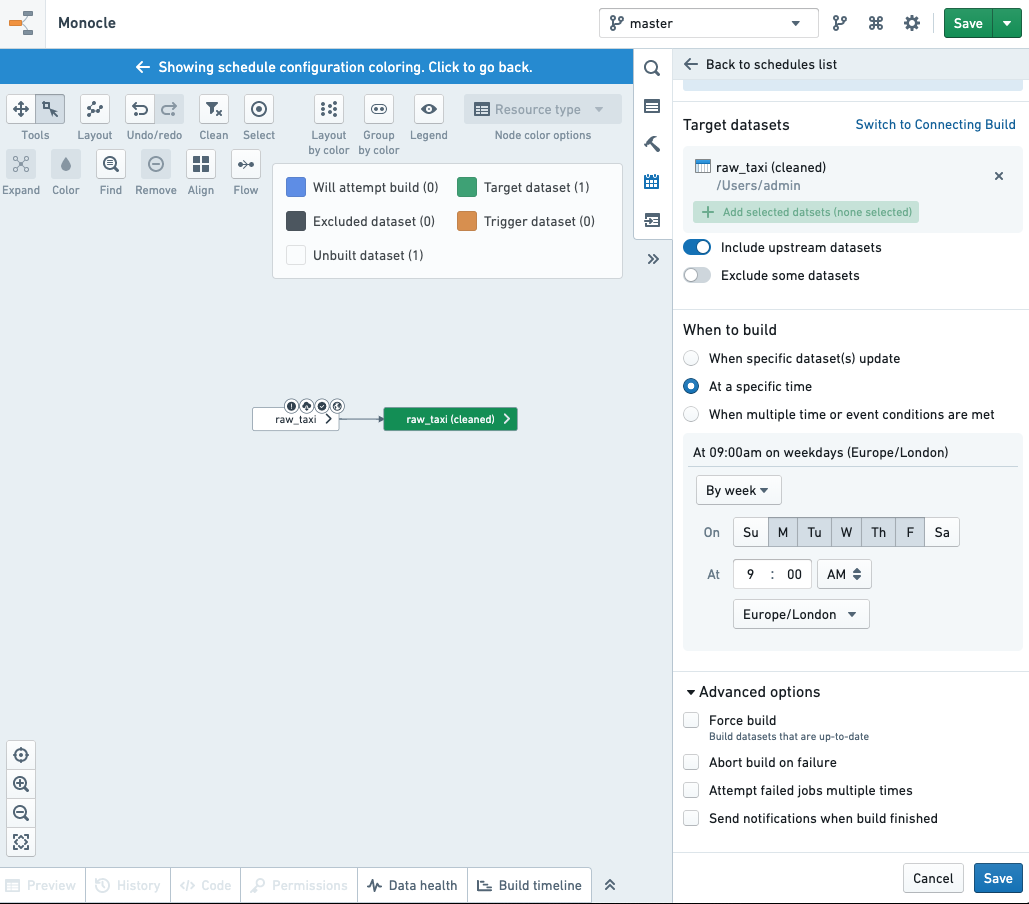Open the Save button dropdown arrow

1007,24
